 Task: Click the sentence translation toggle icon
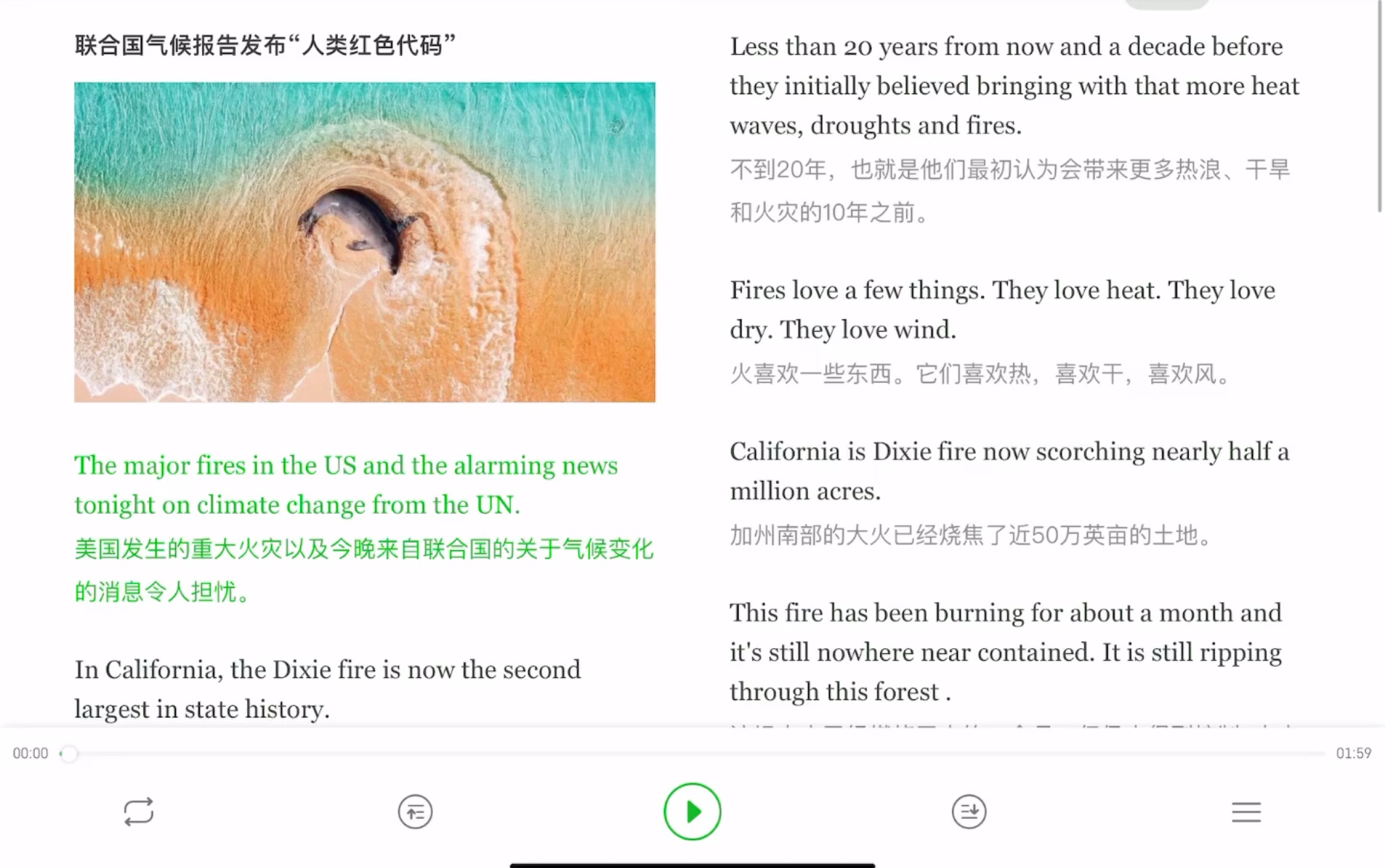pos(415,810)
